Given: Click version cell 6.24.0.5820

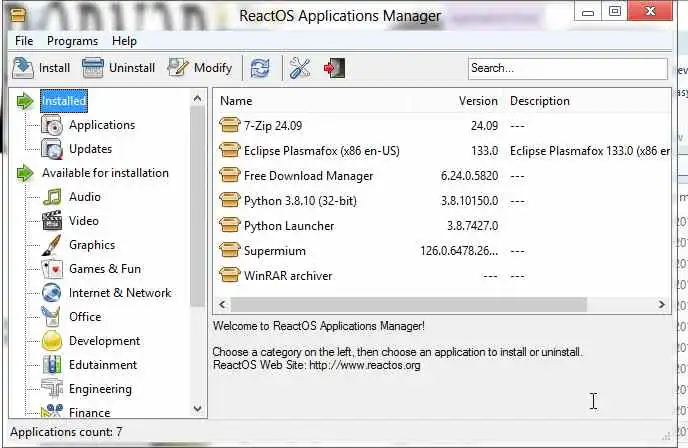Looking at the screenshot, I should point(469,176).
